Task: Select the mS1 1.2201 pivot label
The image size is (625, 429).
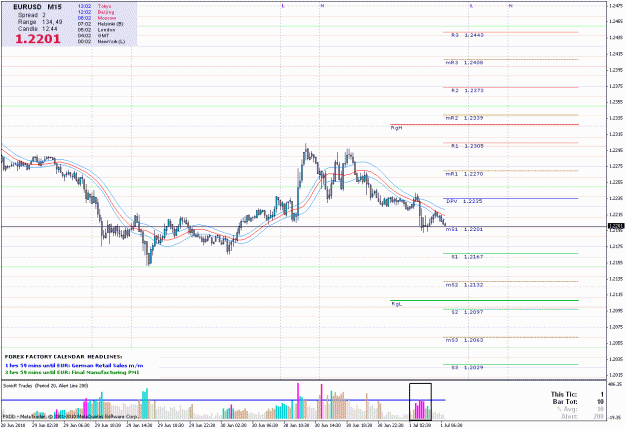Action: [x=464, y=229]
